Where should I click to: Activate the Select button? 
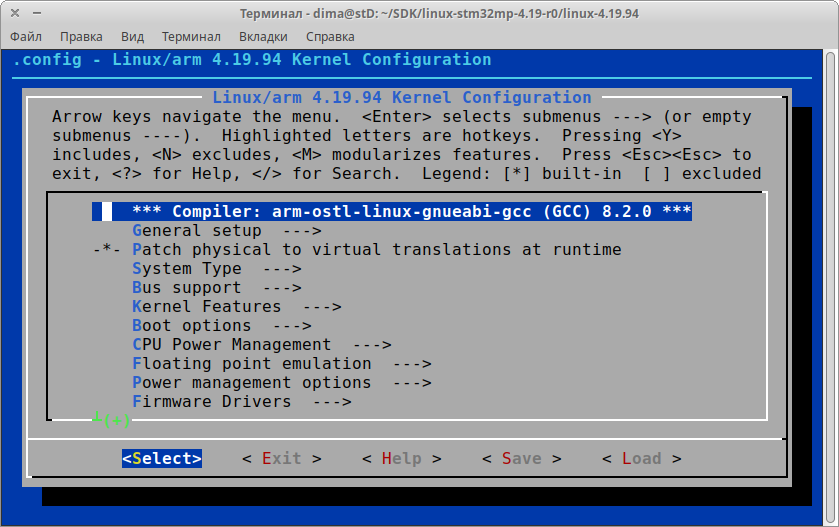162,459
